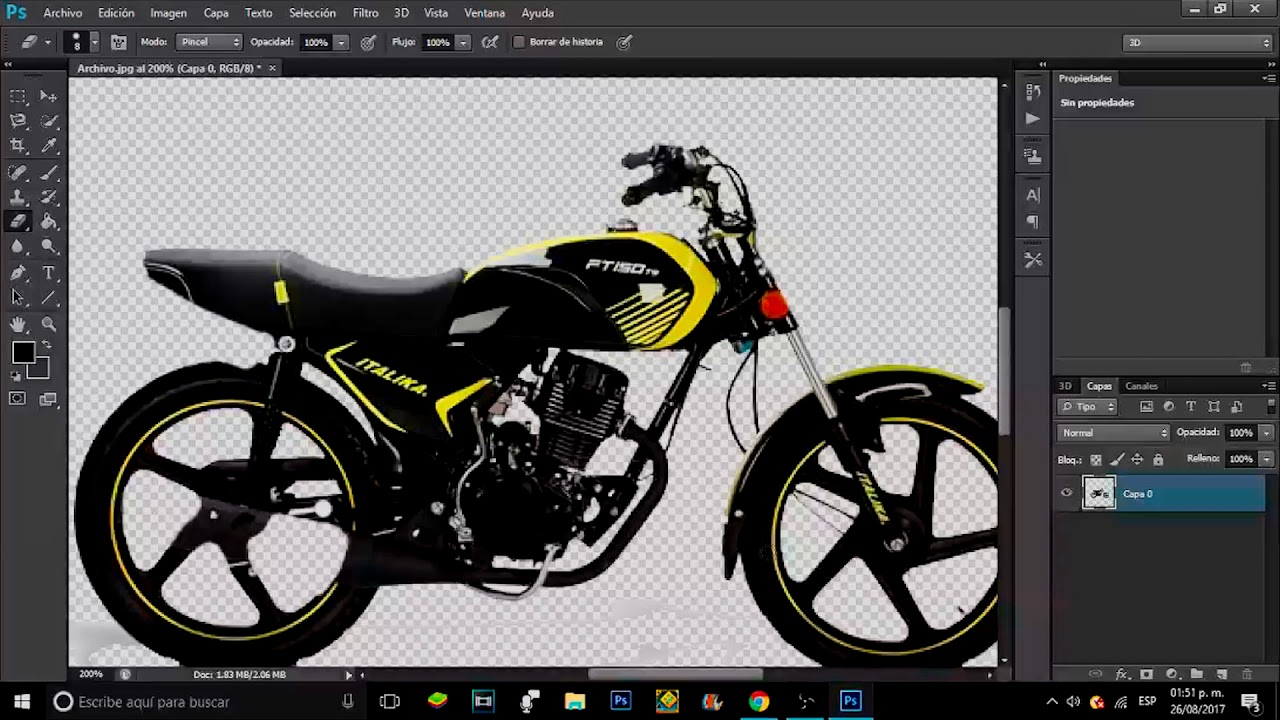Screen dimensions: 1280x720
Task: Open the Filtro menu
Action: [x=365, y=13]
